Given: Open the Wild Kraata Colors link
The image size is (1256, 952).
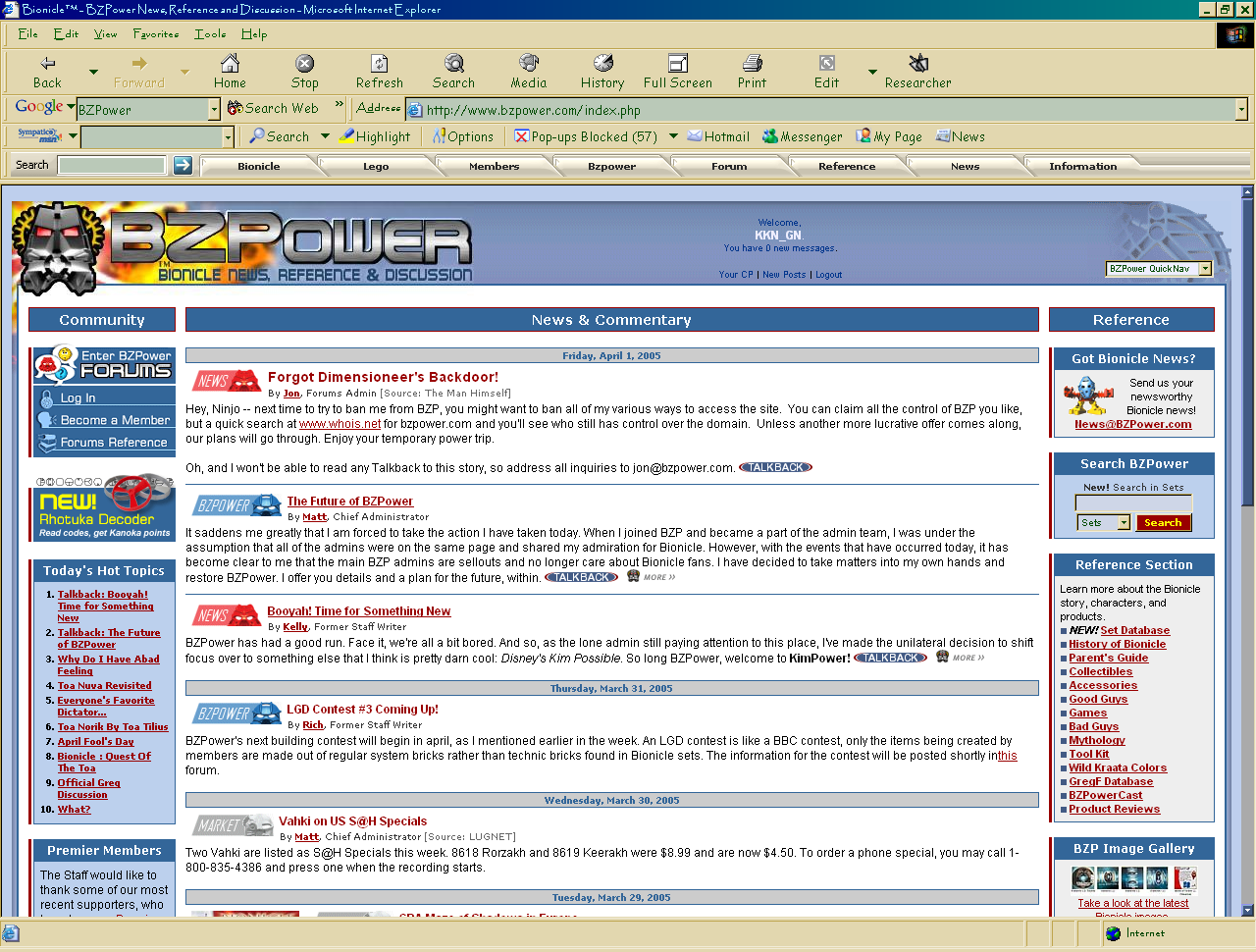Looking at the screenshot, I should [1118, 768].
